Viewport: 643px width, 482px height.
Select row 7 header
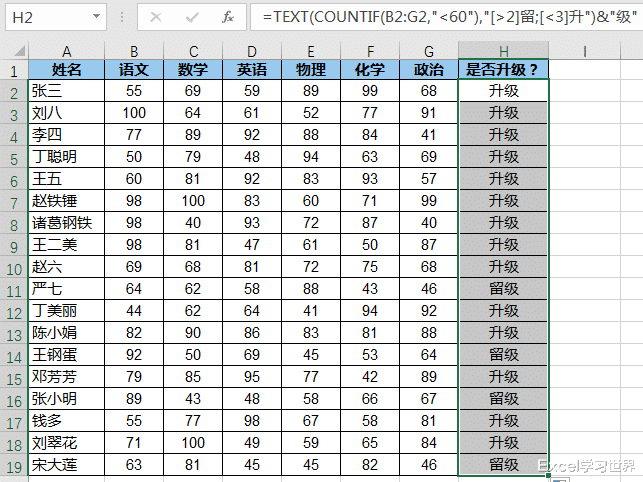coord(14,202)
